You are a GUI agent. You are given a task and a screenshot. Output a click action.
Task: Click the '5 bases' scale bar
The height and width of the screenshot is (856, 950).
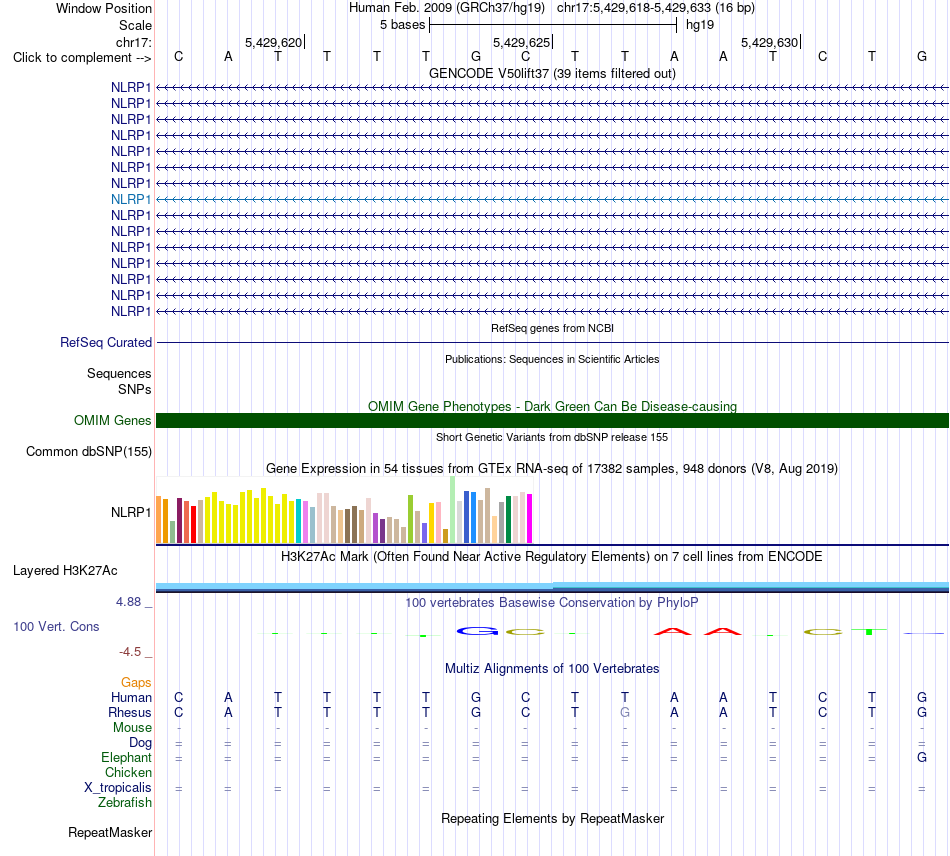[553, 25]
